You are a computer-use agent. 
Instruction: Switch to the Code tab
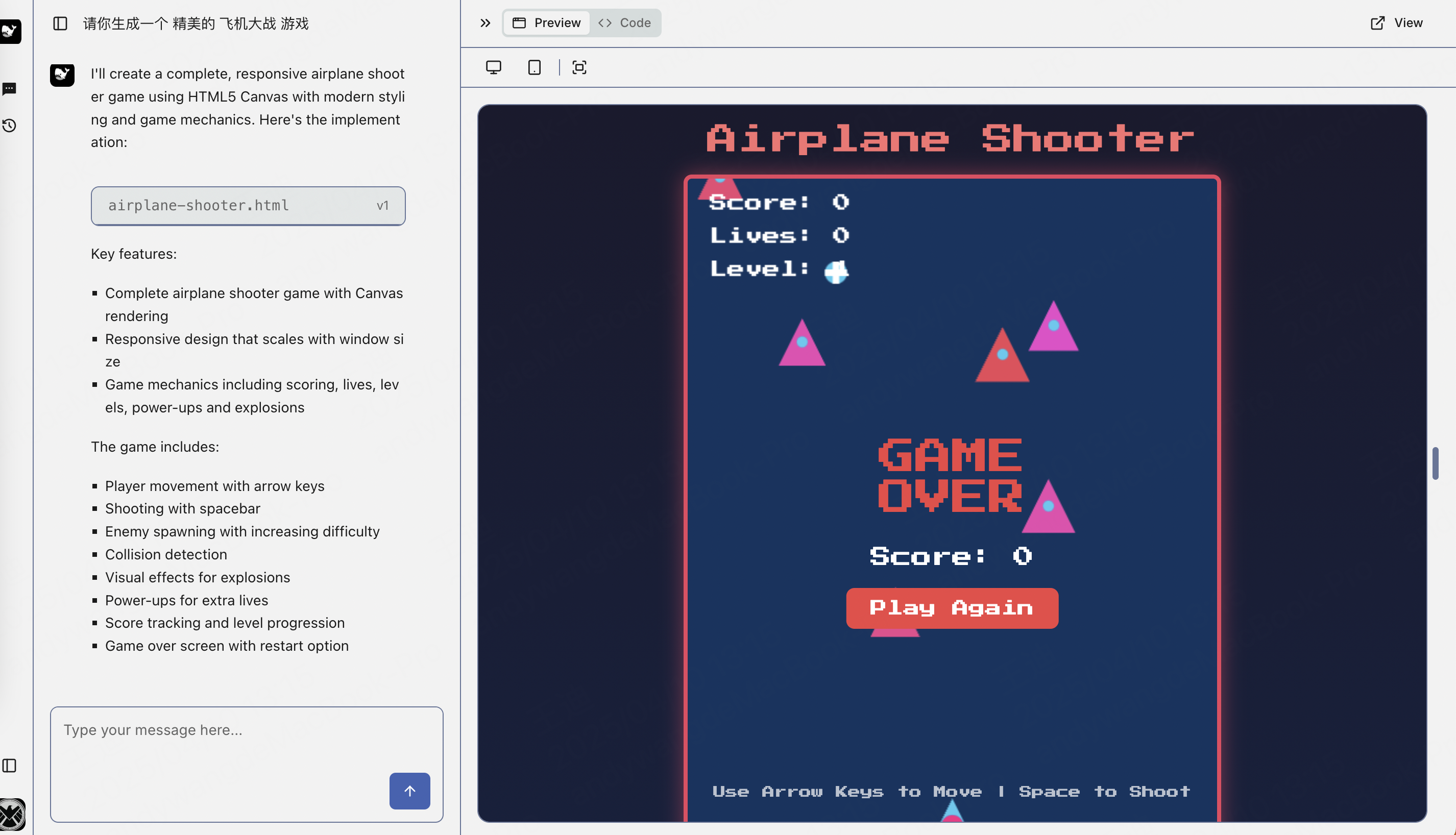(x=624, y=23)
